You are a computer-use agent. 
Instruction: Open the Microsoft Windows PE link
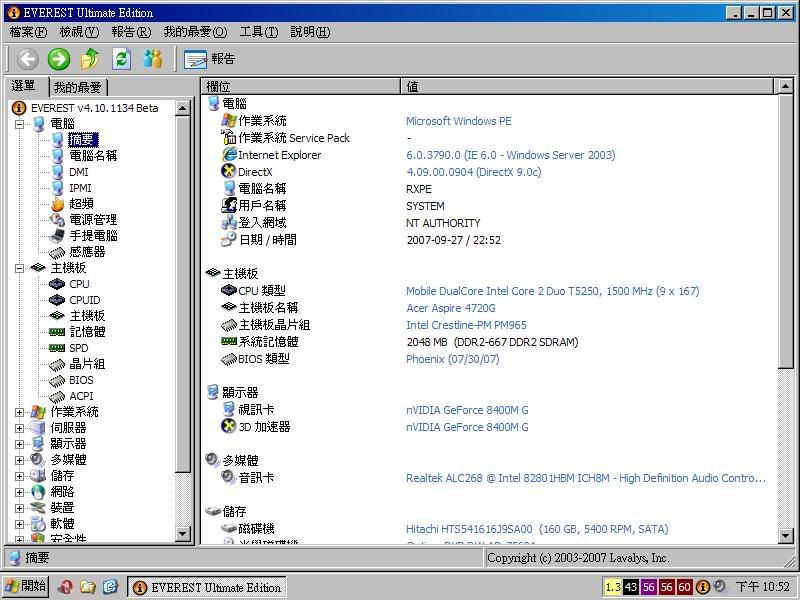coord(458,121)
